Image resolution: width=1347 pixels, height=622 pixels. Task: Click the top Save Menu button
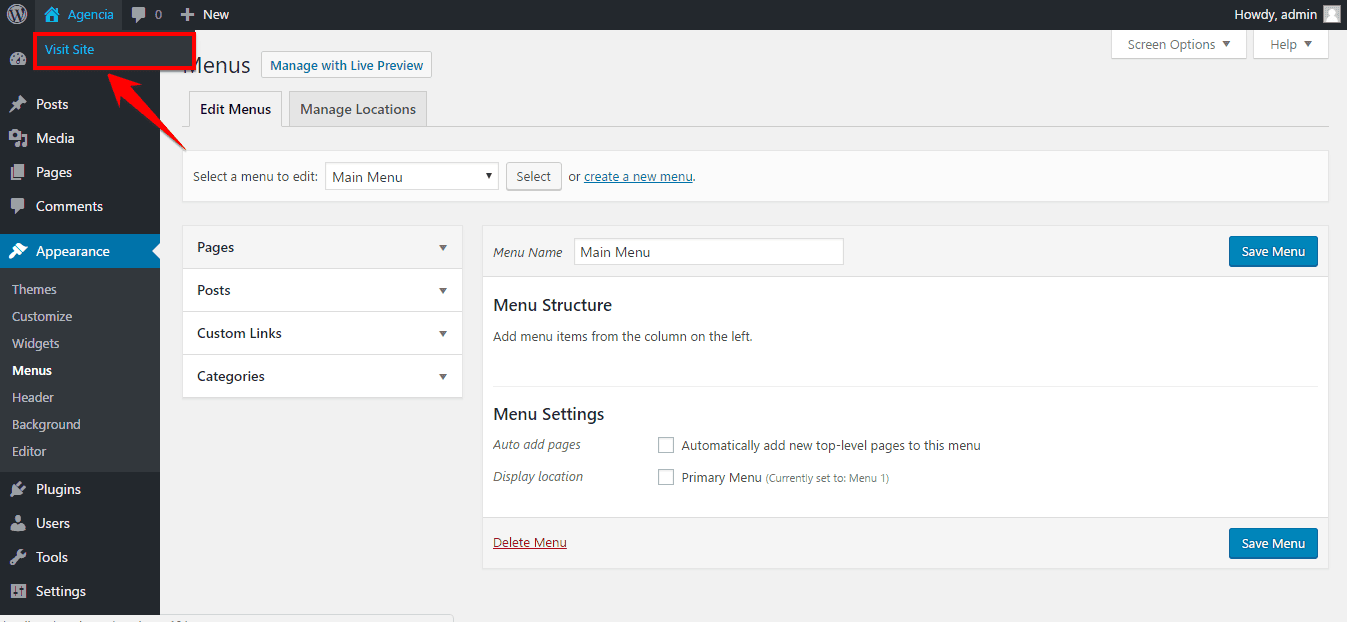click(1272, 252)
